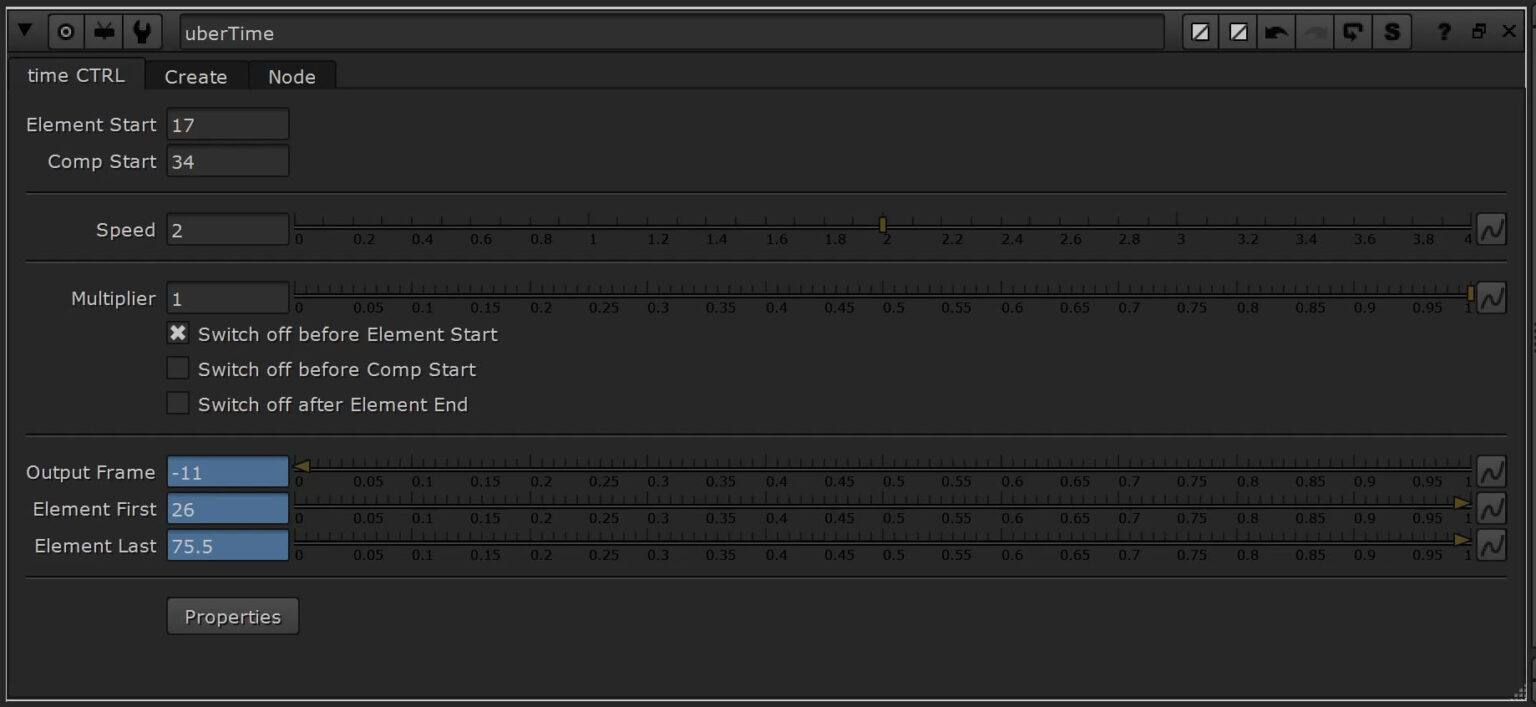The height and width of the screenshot is (707, 1536).
Task: Open the Speed animation curve menu
Action: (x=1491, y=229)
